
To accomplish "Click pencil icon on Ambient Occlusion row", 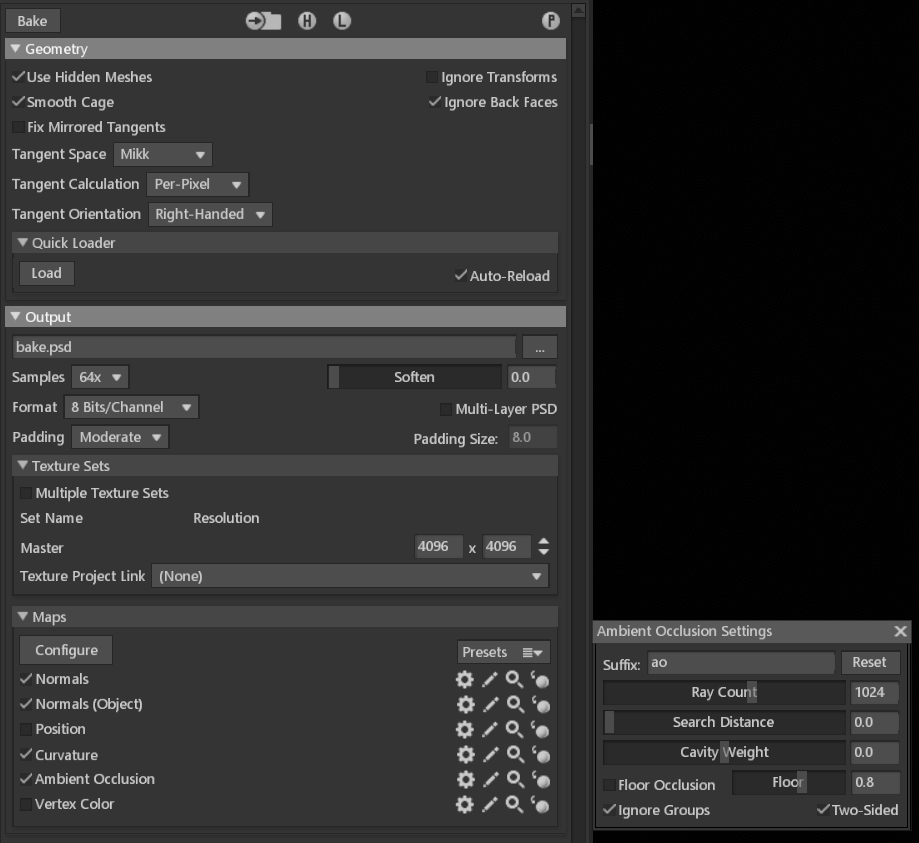I will point(491,780).
